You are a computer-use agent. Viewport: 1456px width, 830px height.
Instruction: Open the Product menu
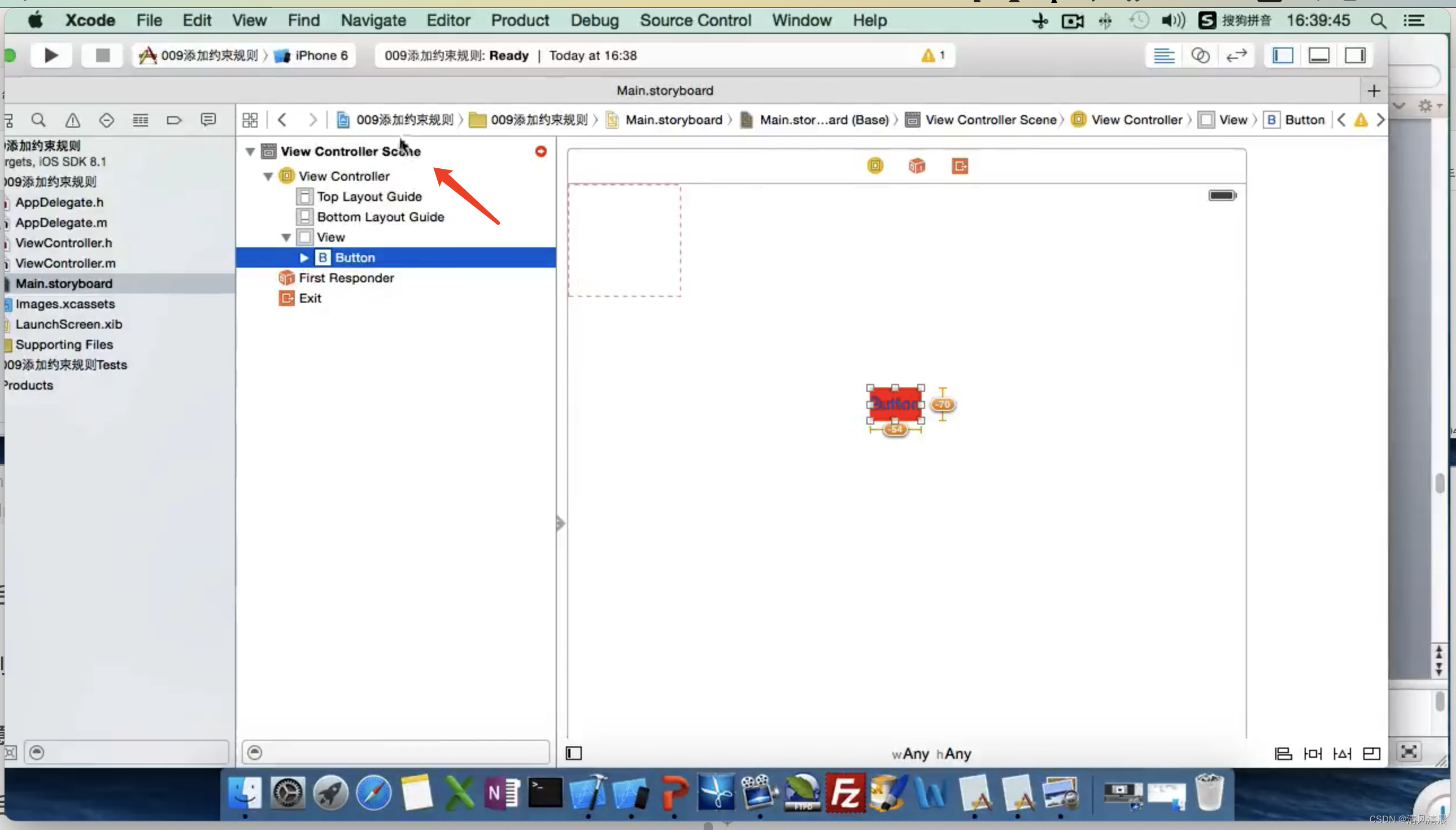(x=520, y=20)
